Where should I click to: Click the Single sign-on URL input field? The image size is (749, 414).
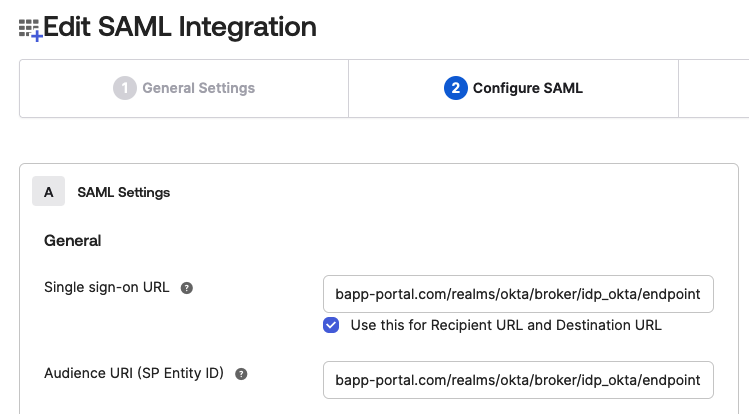(518, 294)
